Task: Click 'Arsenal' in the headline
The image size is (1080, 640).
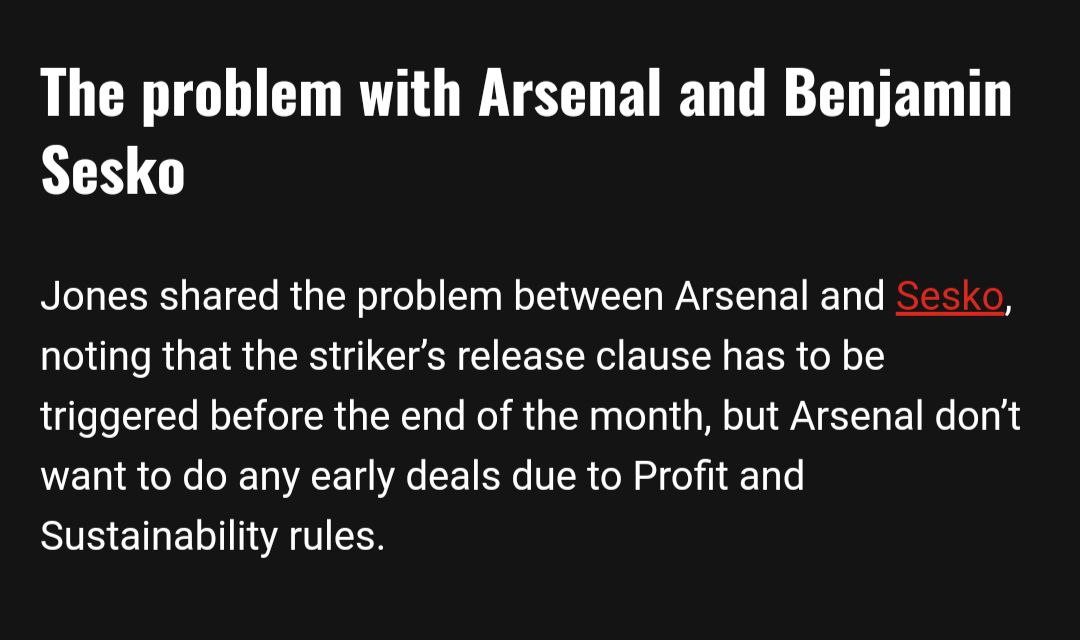Action: (569, 95)
